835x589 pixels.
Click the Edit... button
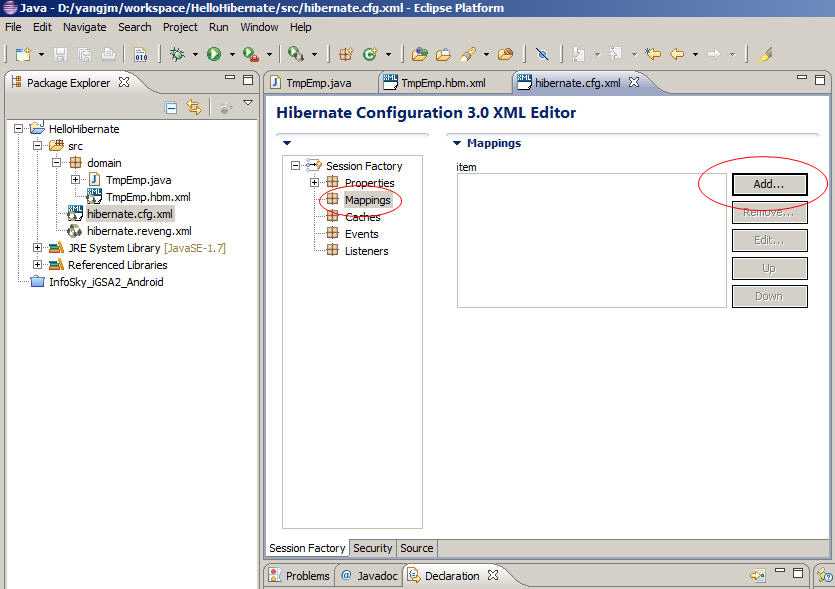click(x=769, y=240)
